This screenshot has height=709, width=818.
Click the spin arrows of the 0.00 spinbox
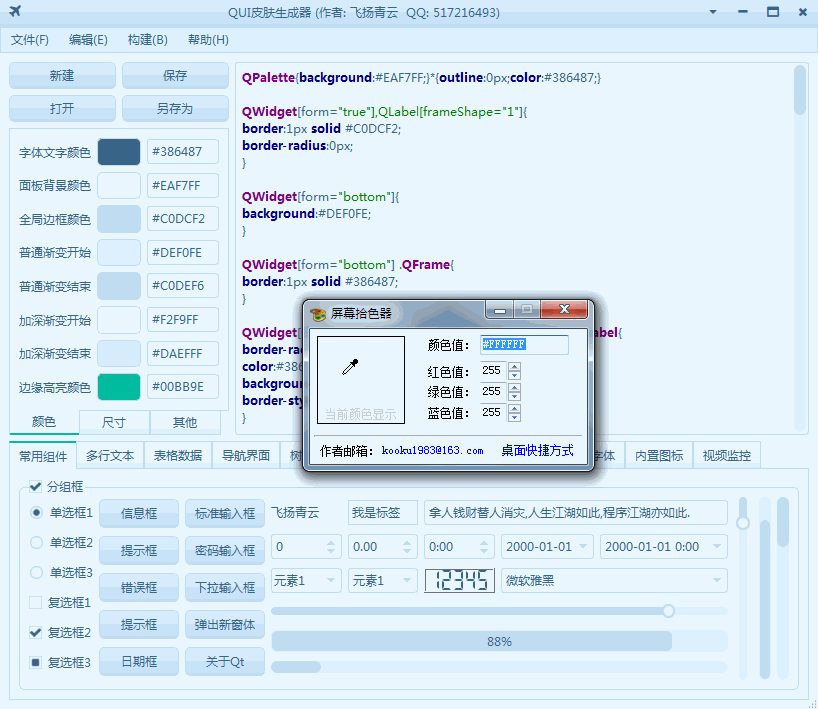click(x=407, y=546)
